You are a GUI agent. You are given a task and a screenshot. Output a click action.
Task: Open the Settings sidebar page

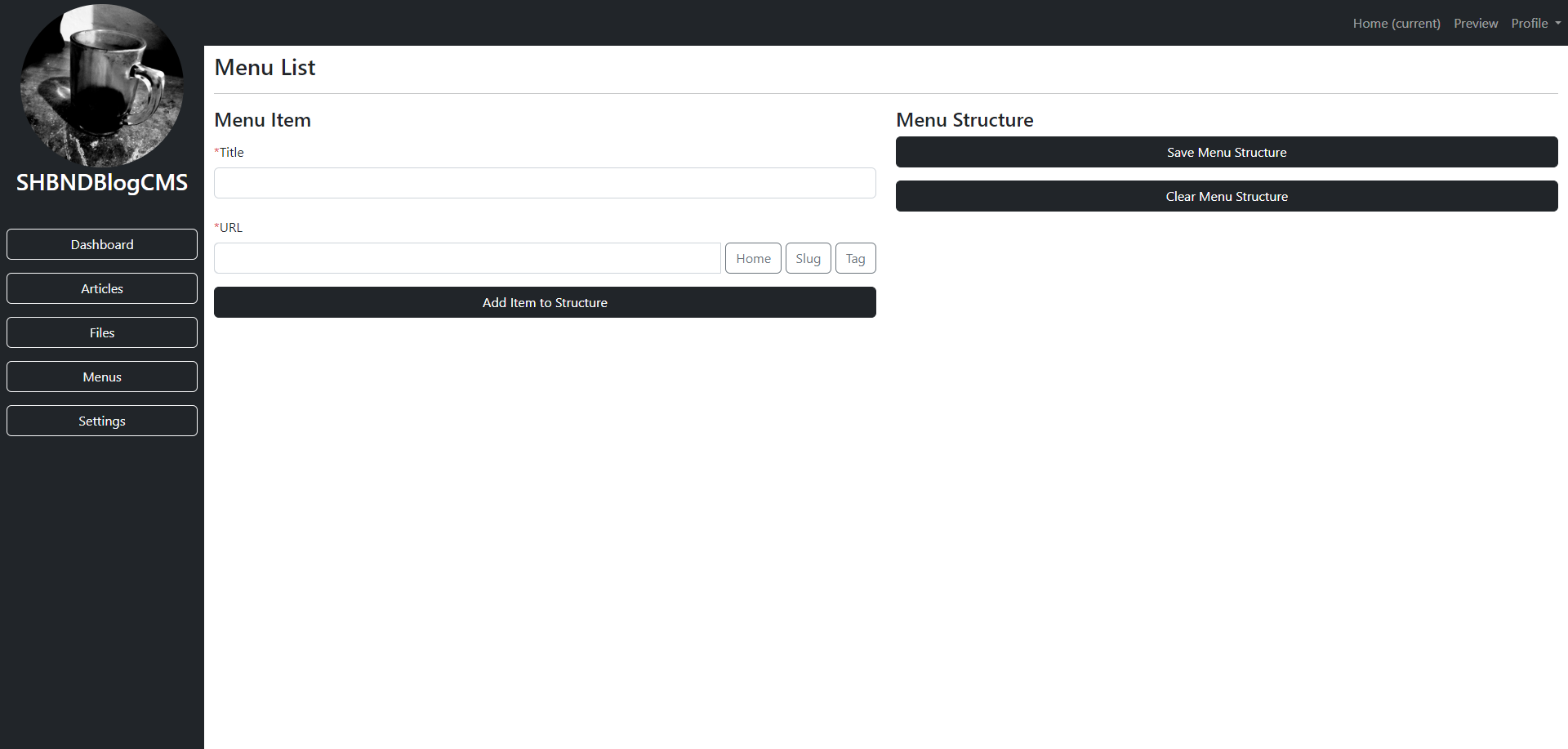coord(102,421)
